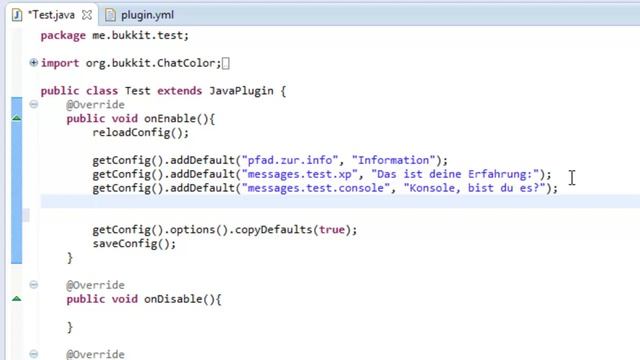
Task: Click the Java file icon on Test.java tab
Action: click(x=17, y=15)
